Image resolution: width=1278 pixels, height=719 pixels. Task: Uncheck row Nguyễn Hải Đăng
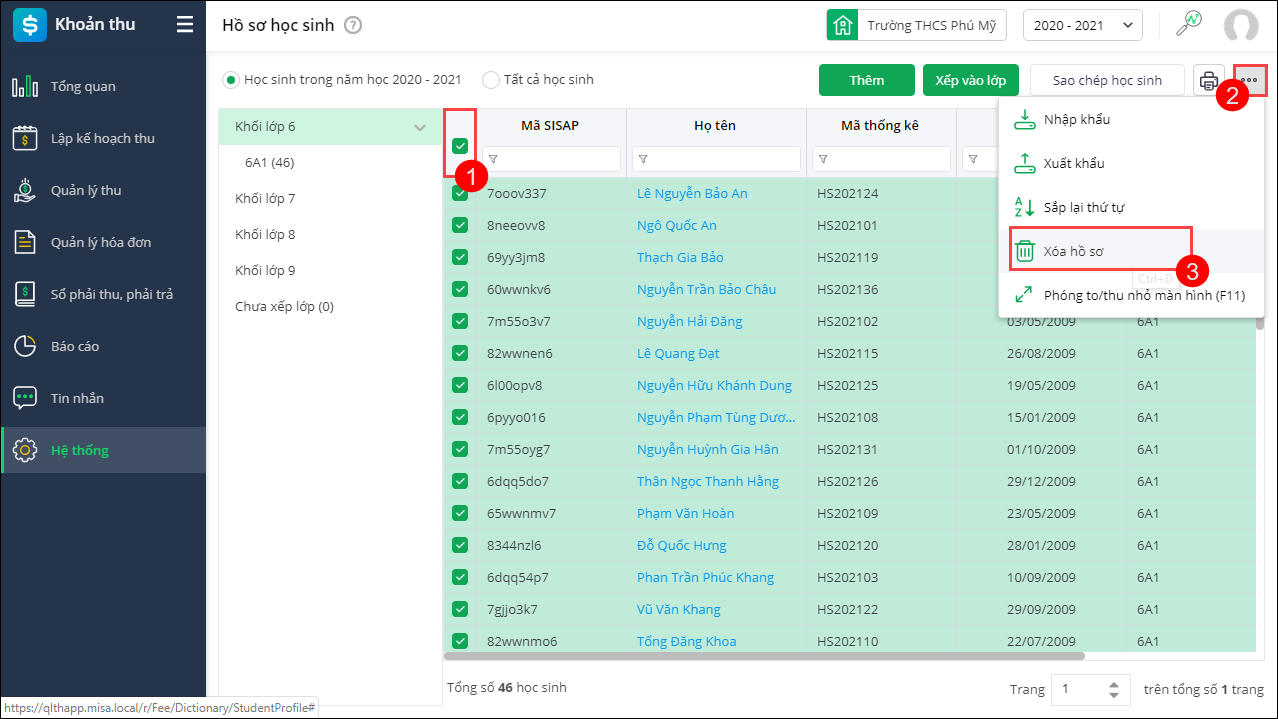(x=460, y=321)
